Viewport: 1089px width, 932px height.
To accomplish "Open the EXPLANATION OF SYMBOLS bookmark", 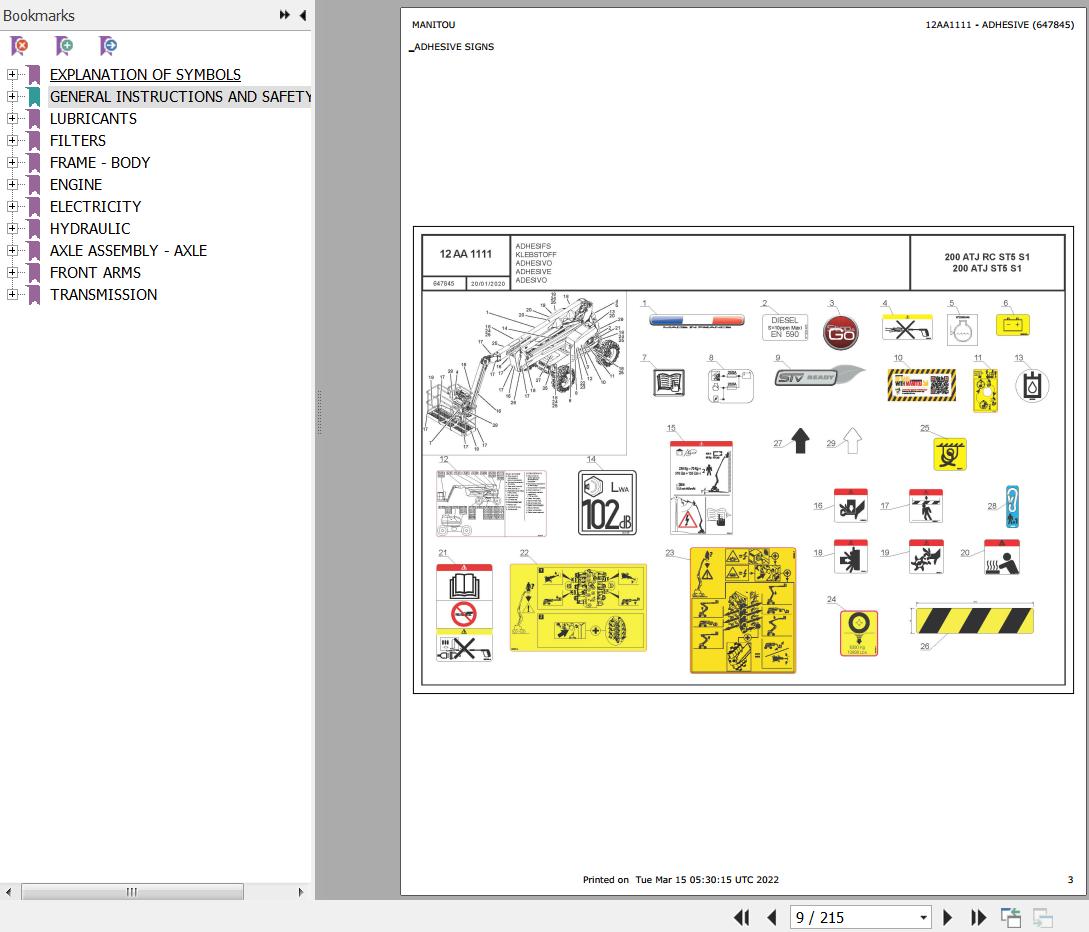I will (145, 74).
